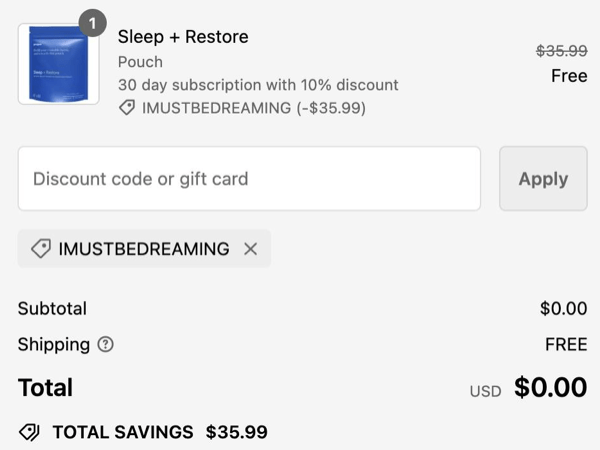Click the $35.99 total savings amount
600x450 pixels.
pos(237,433)
